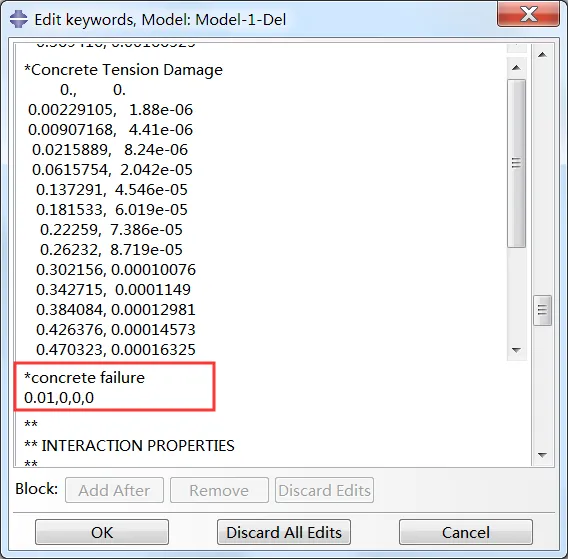The image size is (568, 559).
Task: Cancel the Edit keywords dialog
Action: 466,532
